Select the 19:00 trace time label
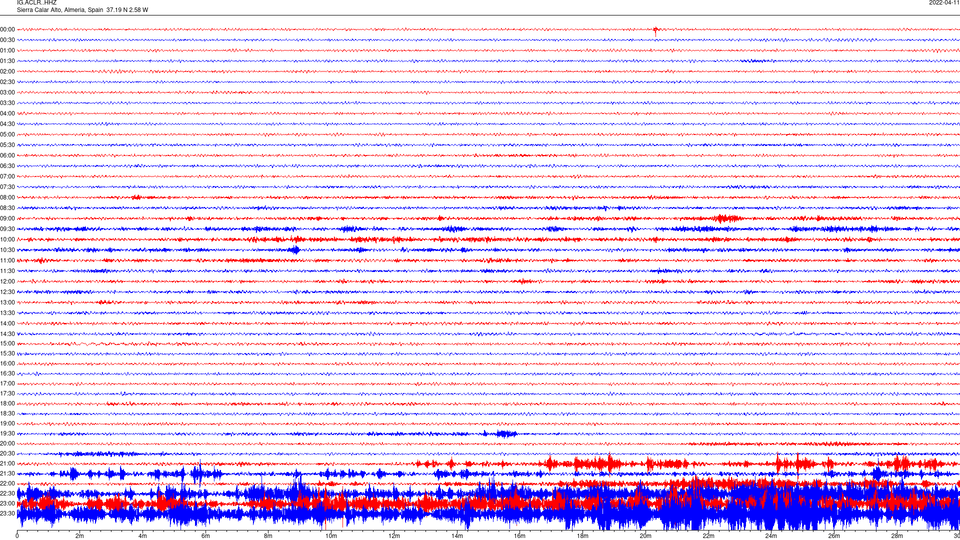960x540 pixels. pos(7,424)
